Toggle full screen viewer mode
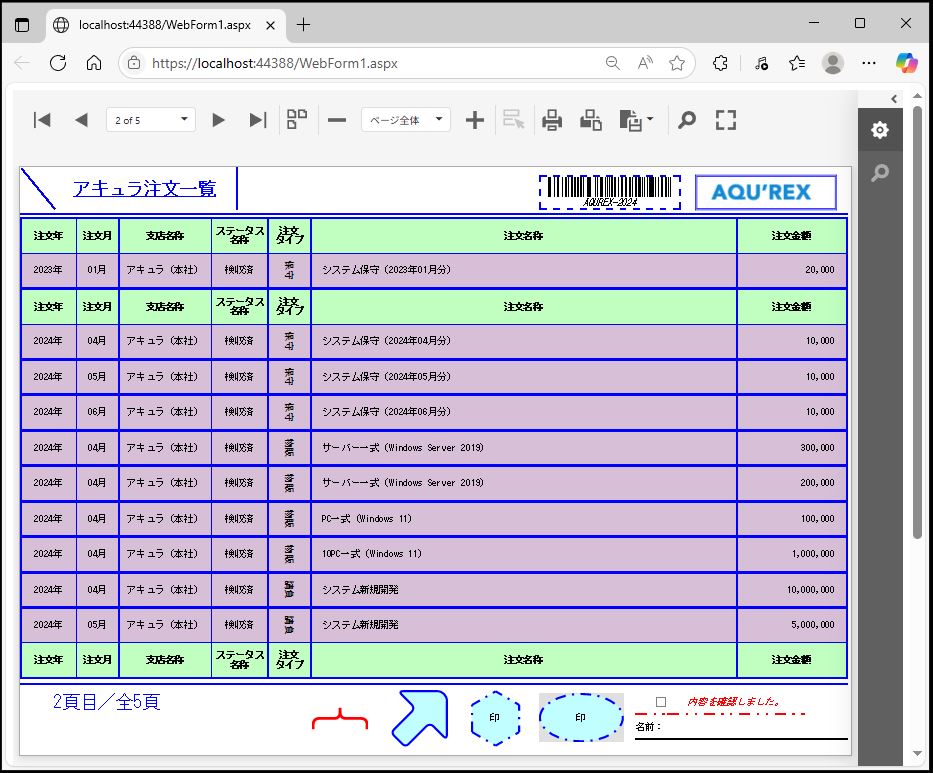Image resolution: width=933 pixels, height=773 pixels. tap(726, 120)
